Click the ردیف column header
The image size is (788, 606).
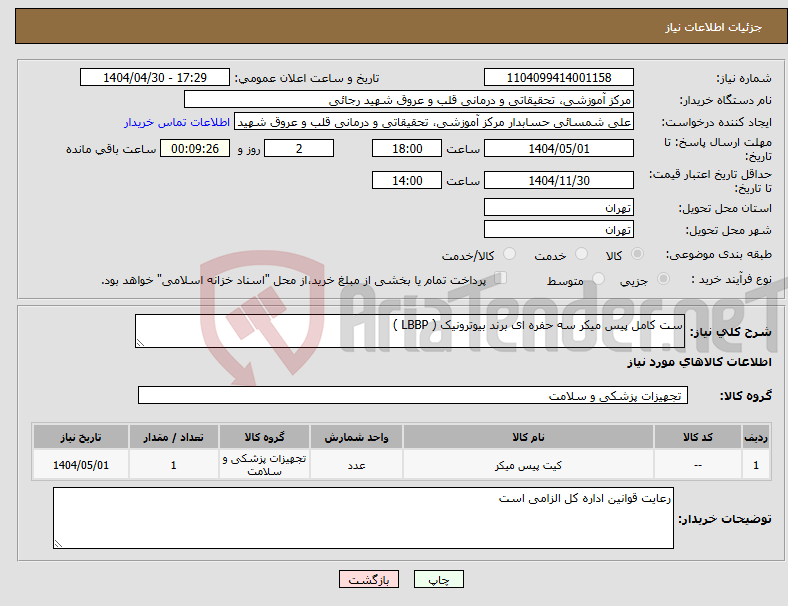pyautogui.click(x=756, y=437)
